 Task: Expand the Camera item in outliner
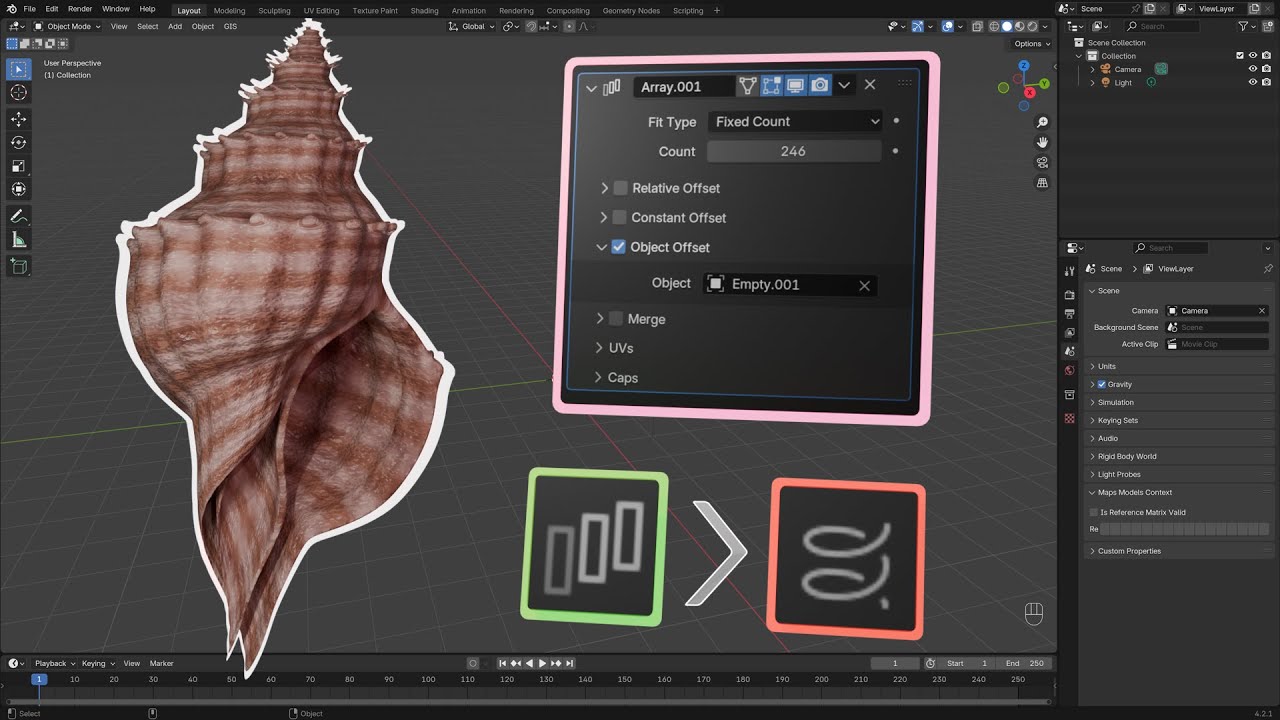click(x=1093, y=69)
